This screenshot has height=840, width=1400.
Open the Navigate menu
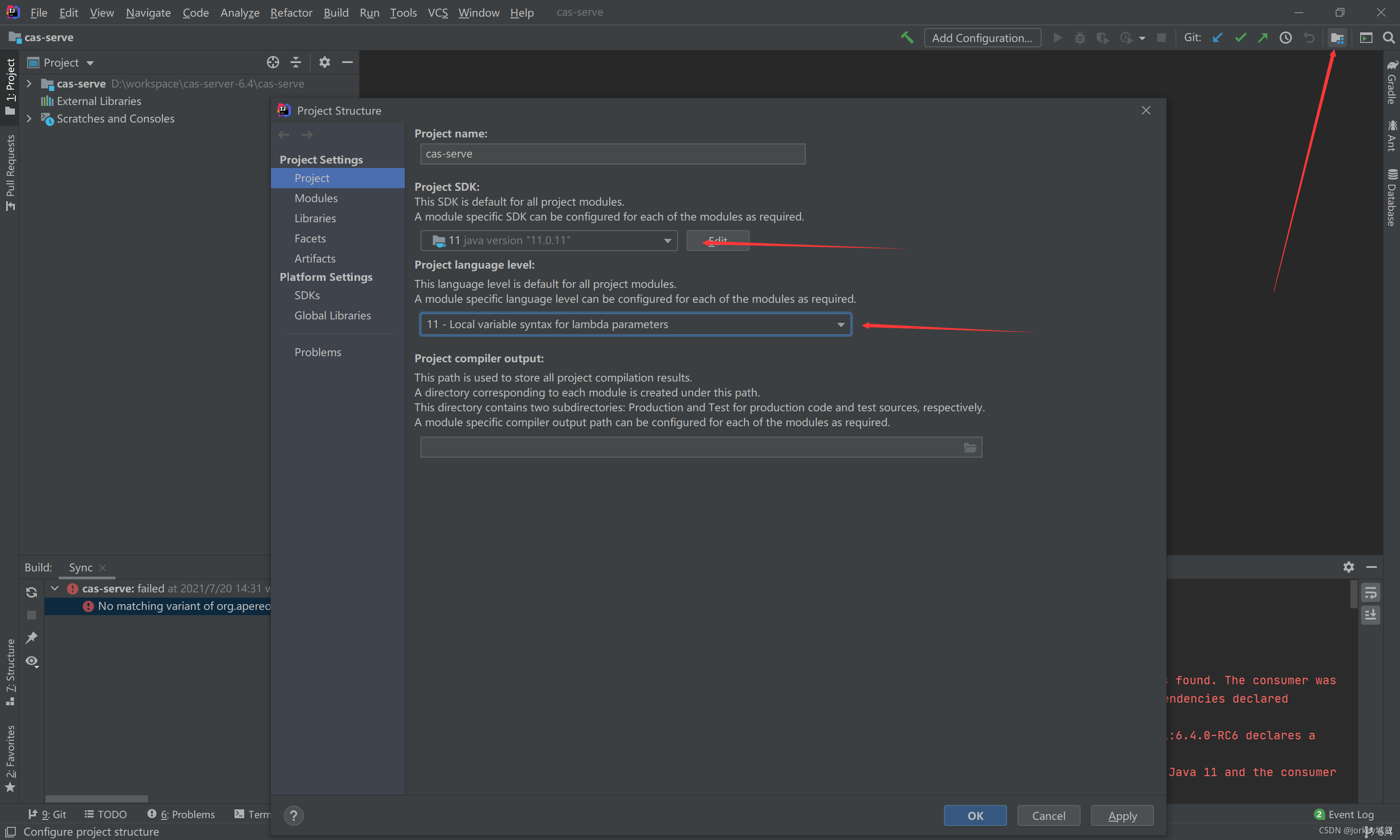click(x=148, y=12)
